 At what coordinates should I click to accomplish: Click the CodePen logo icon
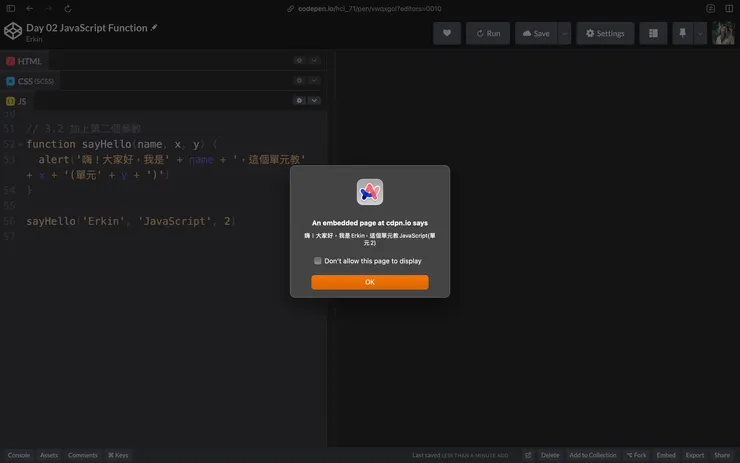coord(13,31)
